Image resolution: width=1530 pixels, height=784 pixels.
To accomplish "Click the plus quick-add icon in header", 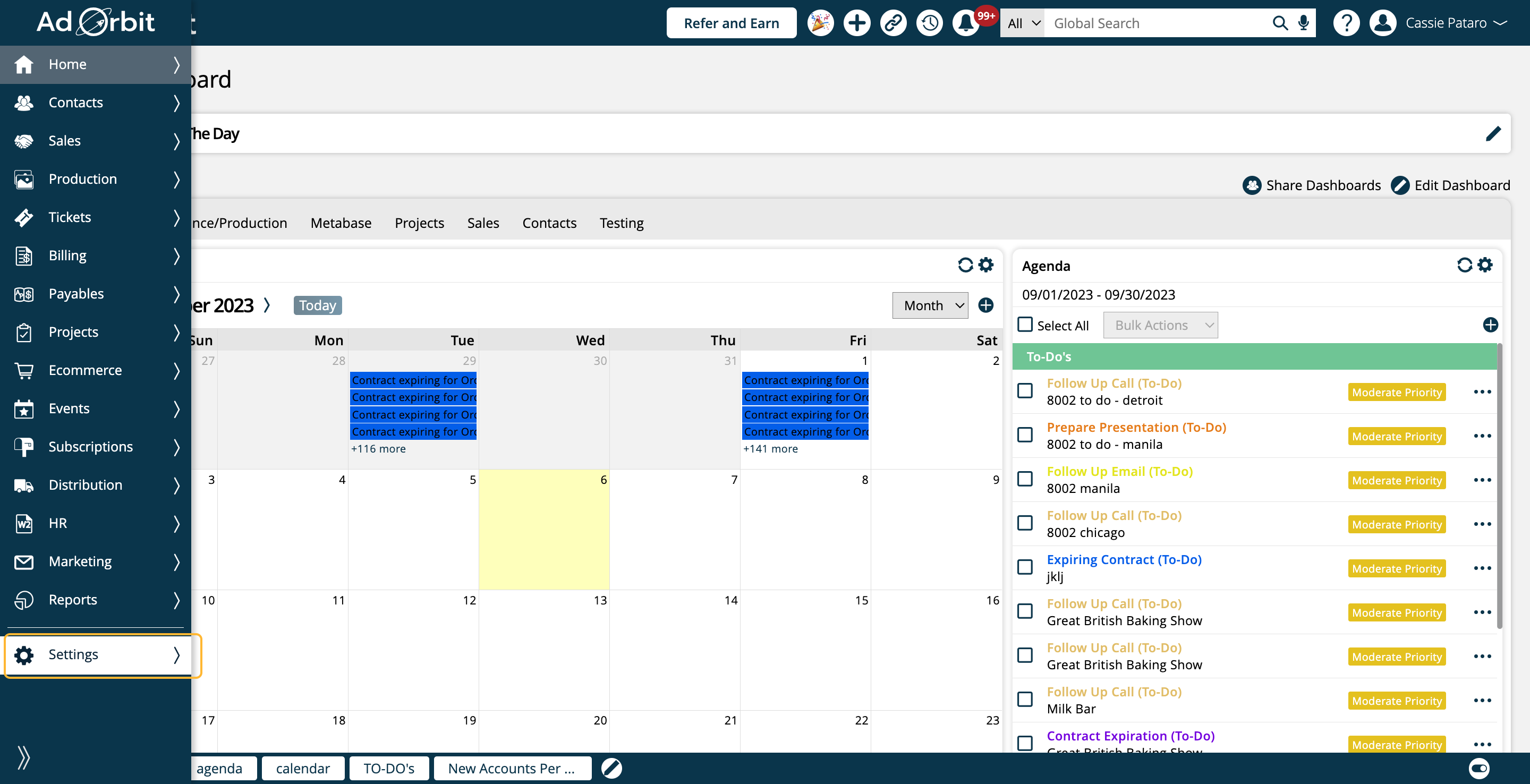I will (856, 23).
